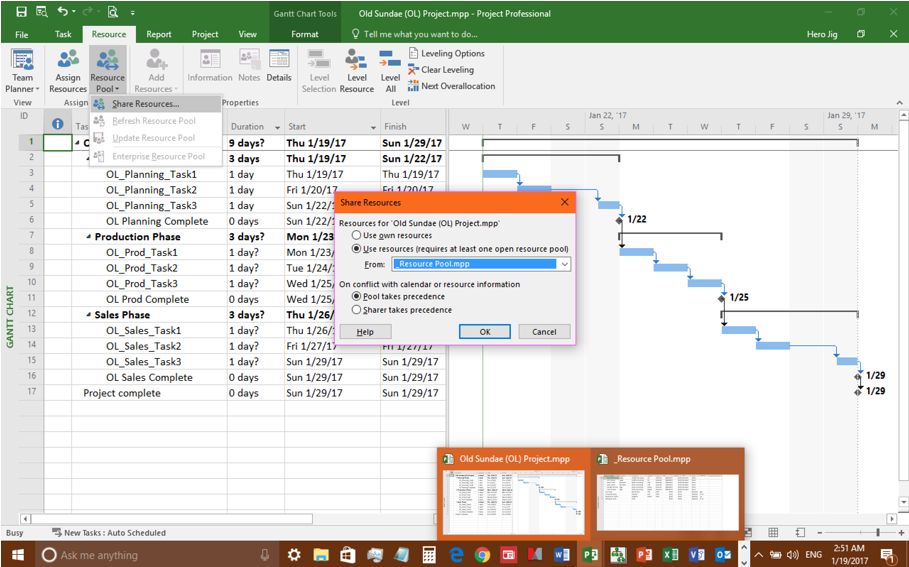Open Leveling Options
This screenshot has height=567, width=909.
click(x=446, y=53)
